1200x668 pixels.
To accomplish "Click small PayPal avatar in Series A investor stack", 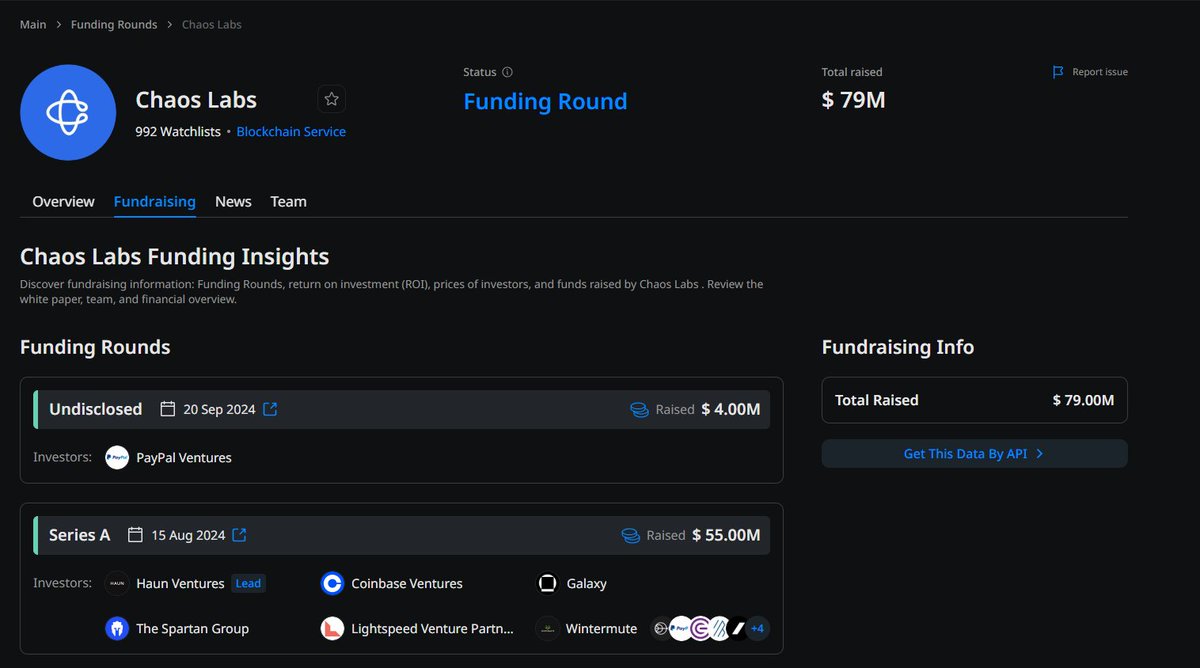I will 680,628.
